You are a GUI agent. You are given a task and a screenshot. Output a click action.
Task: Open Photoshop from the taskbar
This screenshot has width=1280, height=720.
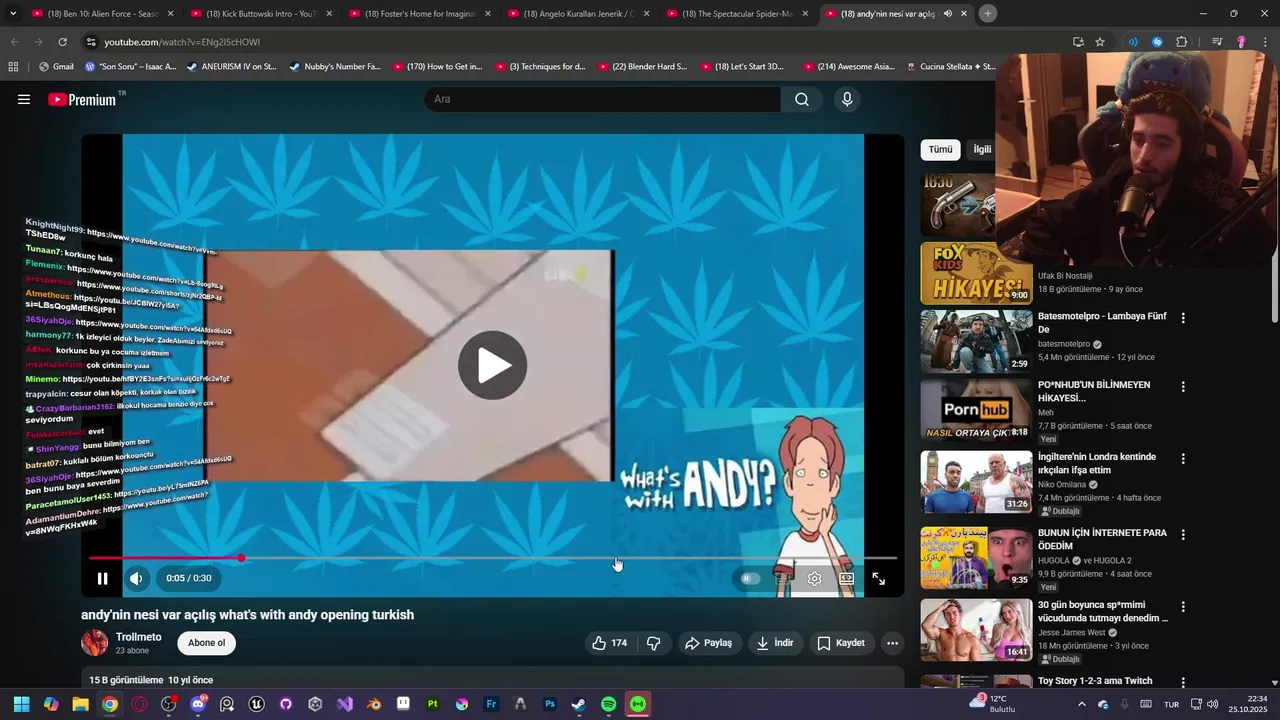550,704
